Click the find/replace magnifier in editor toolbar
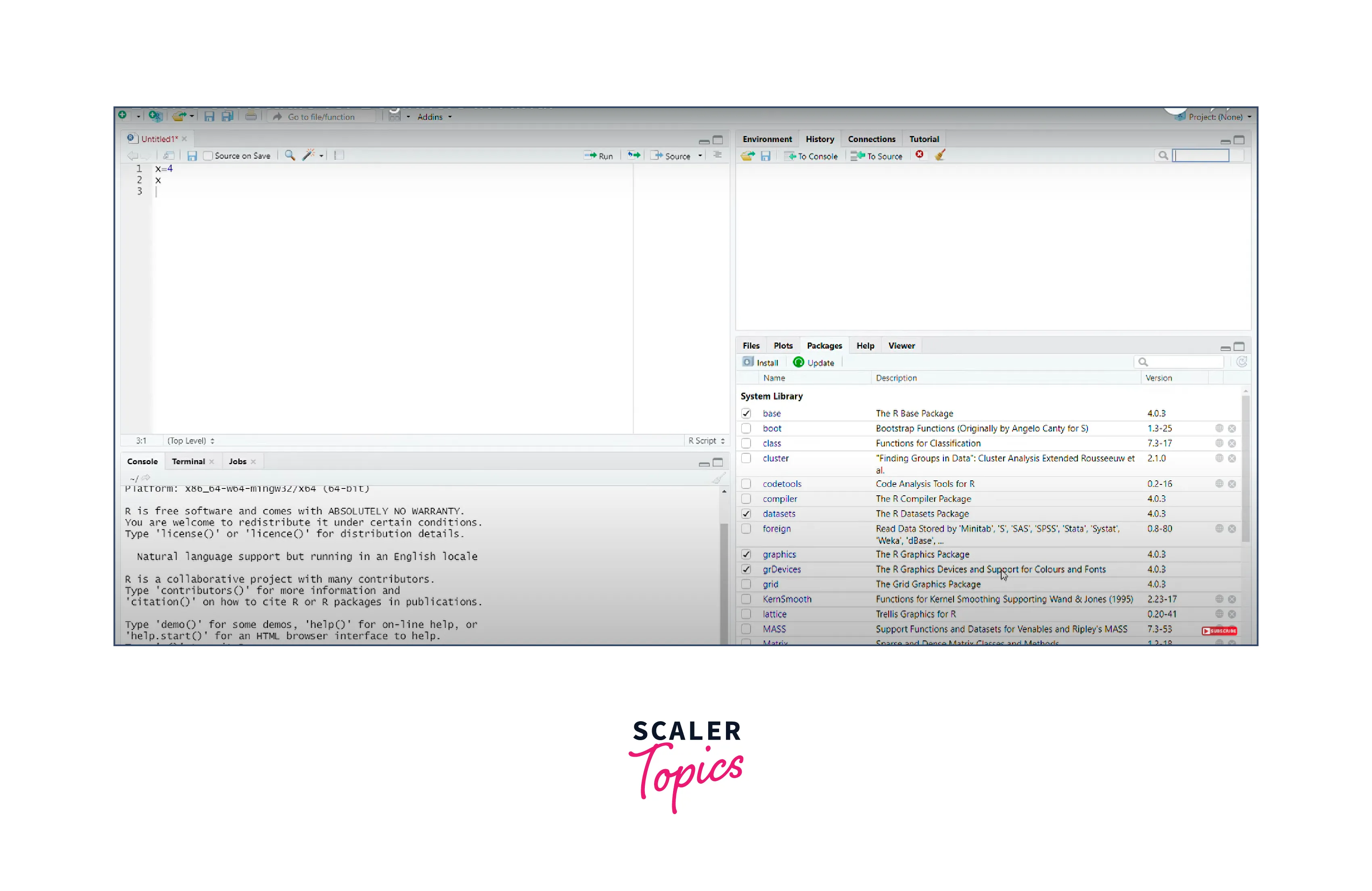Viewport: 1372px width, 891px height. (290, 155)
